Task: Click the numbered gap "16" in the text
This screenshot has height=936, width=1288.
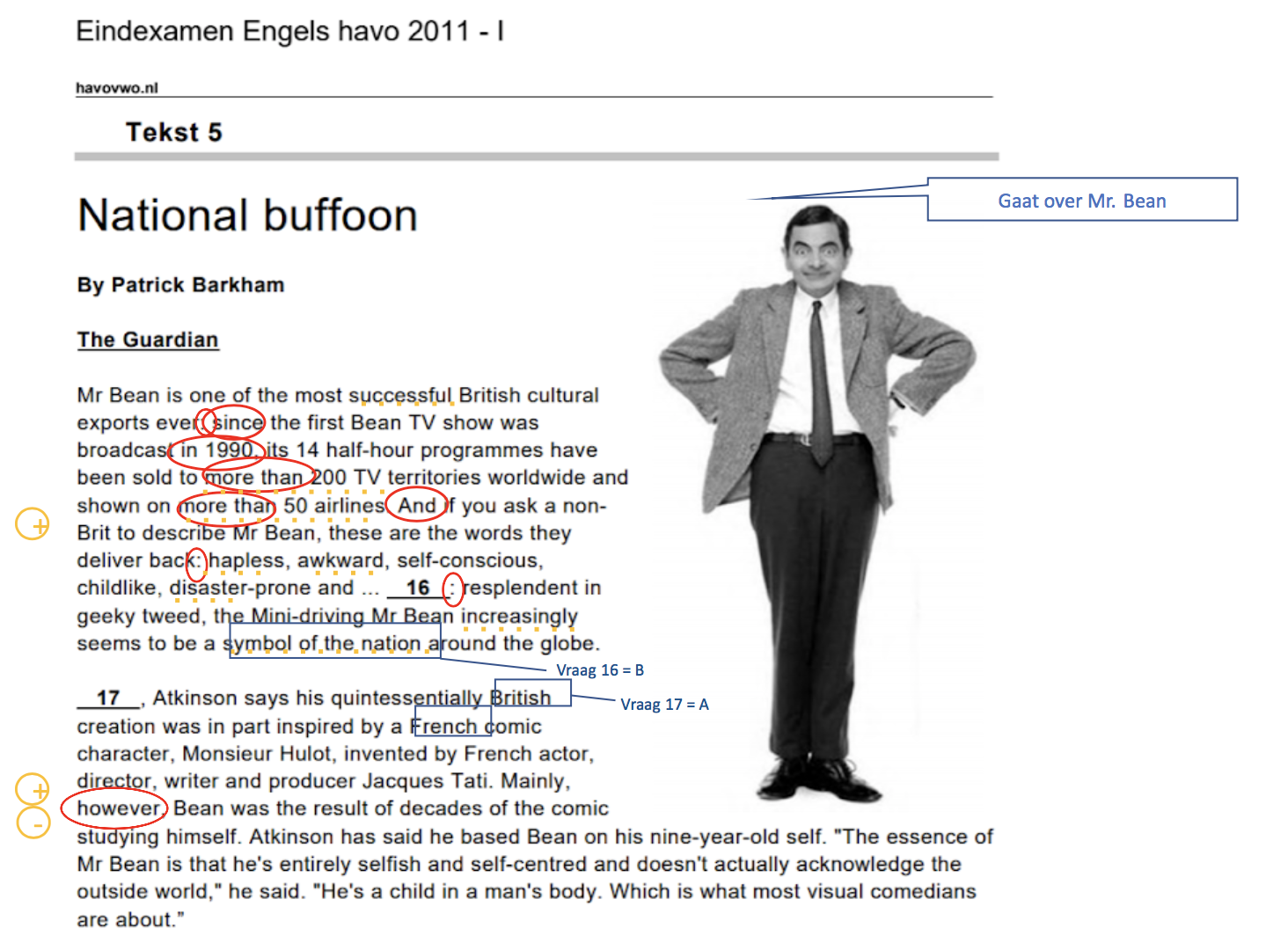Action: point(418,588)
